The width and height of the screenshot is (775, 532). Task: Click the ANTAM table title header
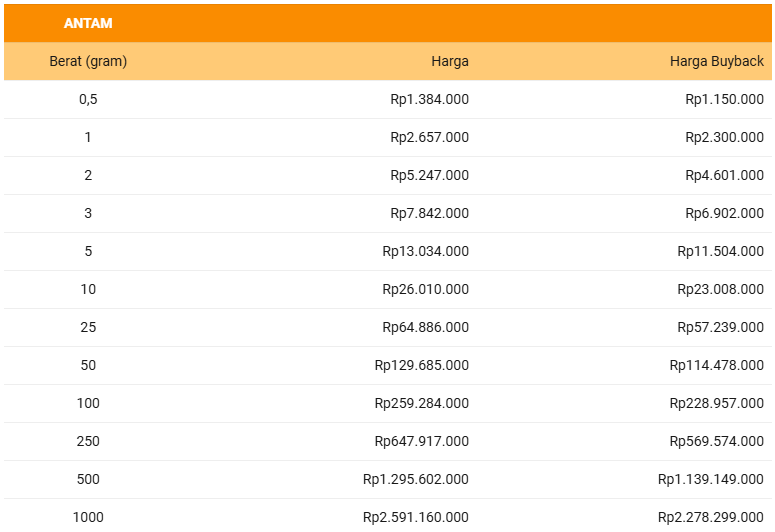88,23
